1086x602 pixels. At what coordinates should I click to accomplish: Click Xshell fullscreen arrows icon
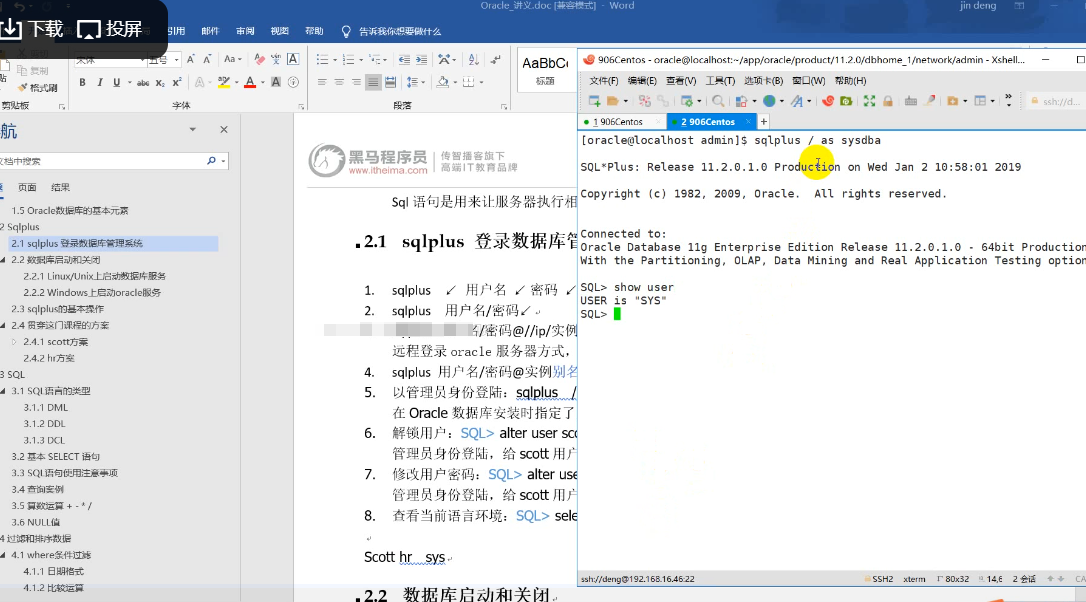[x=869, y=101]
